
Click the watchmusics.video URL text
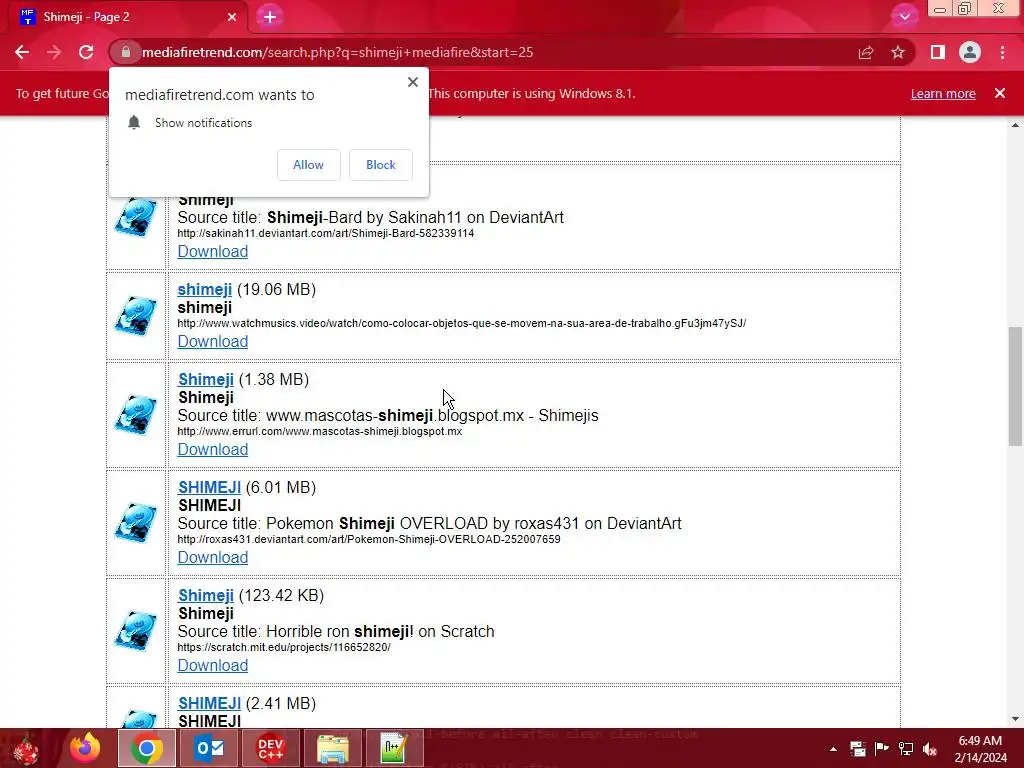click(462, 323)
